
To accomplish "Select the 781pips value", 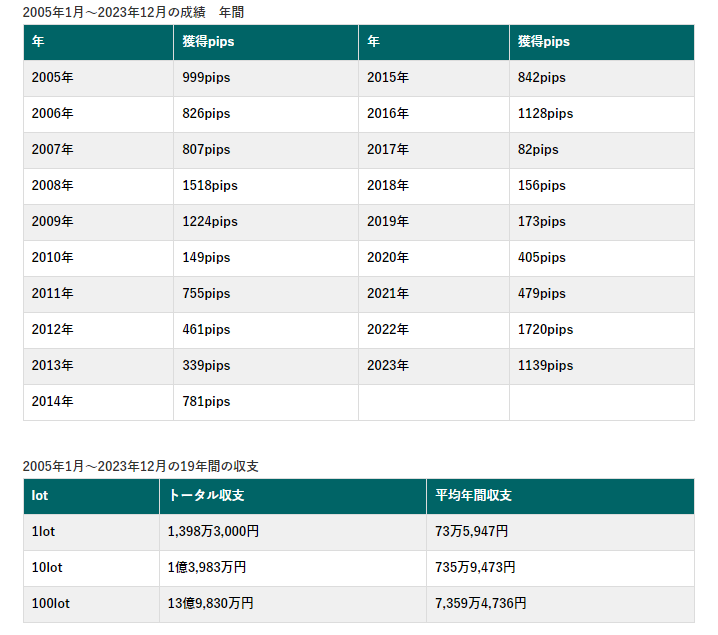I will tap(206, 402).
